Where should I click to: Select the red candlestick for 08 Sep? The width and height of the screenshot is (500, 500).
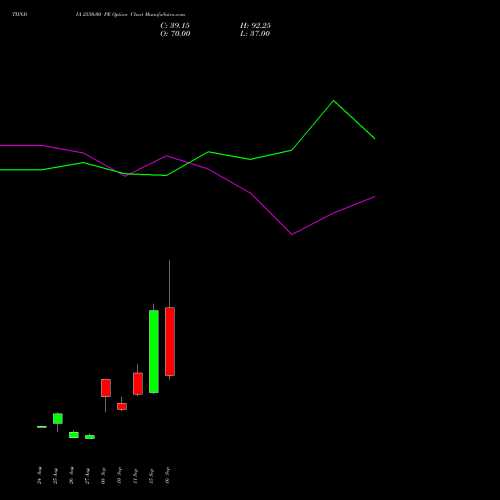[106, 388]
